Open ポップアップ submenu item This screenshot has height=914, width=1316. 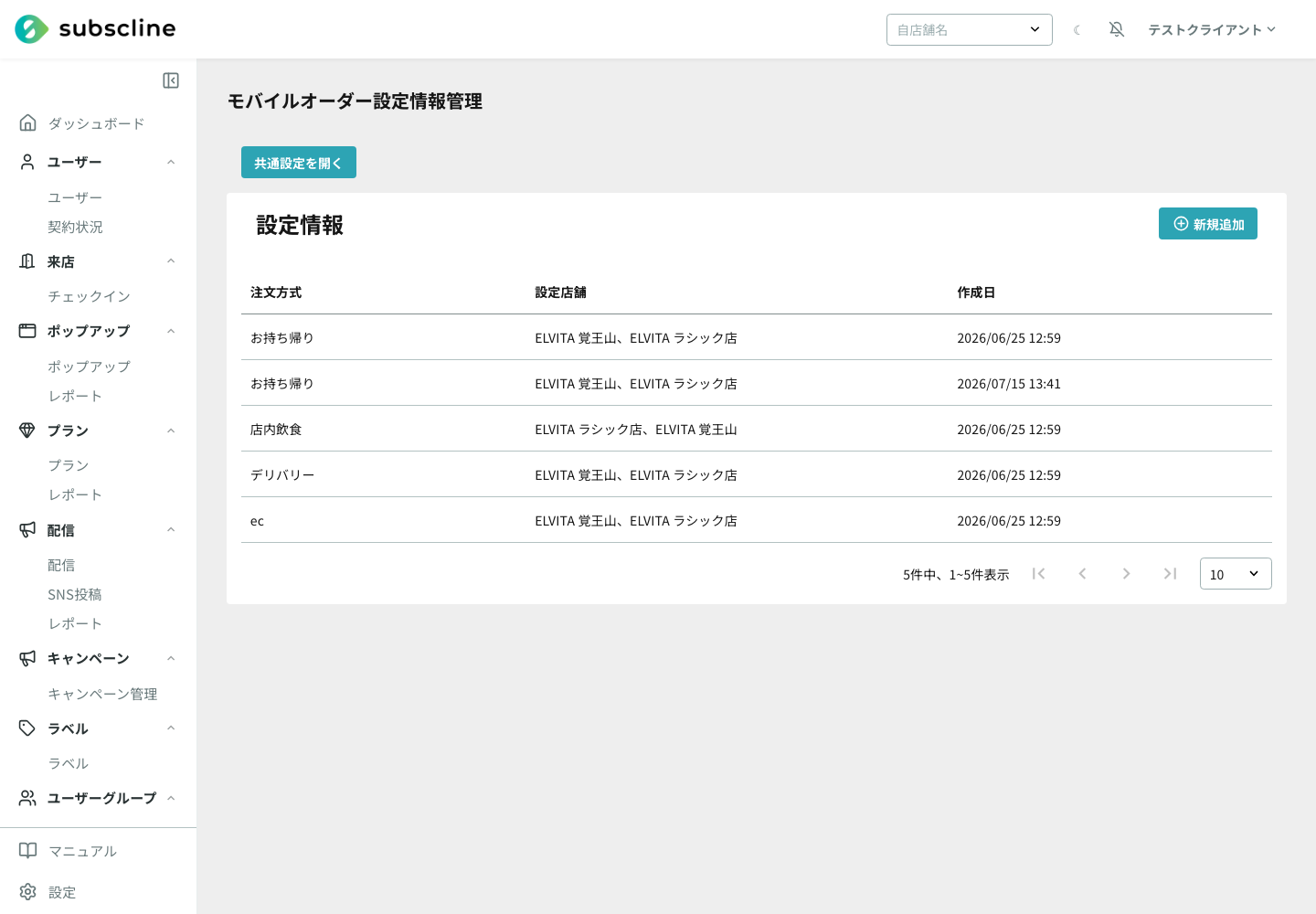(89, 367)
